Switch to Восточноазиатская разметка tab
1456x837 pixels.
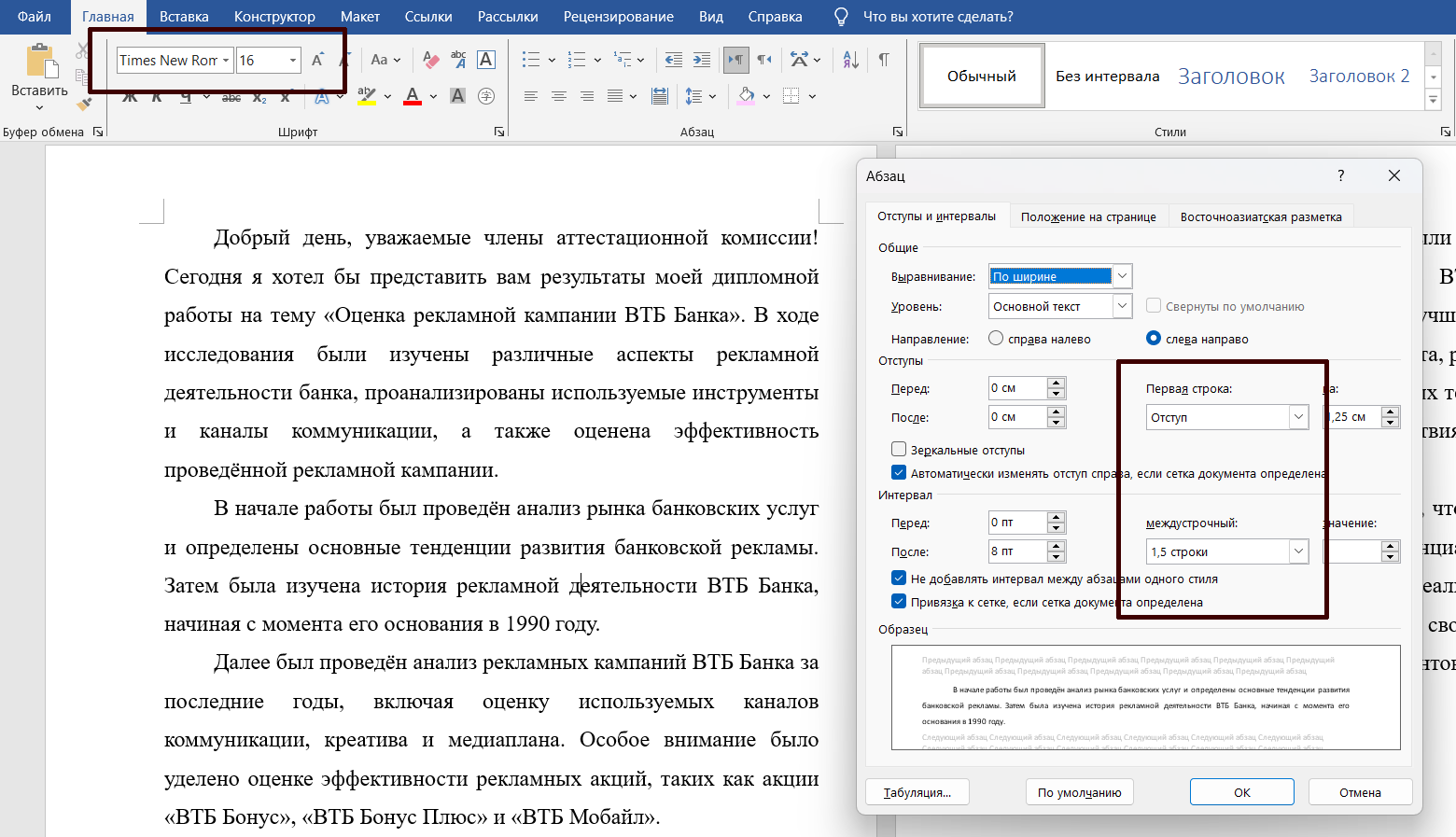(1261, 216)
